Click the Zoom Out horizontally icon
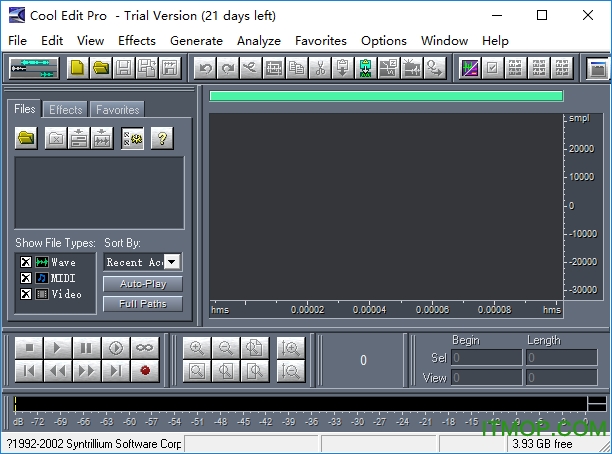612x454 pixels. tap(226, 347)
